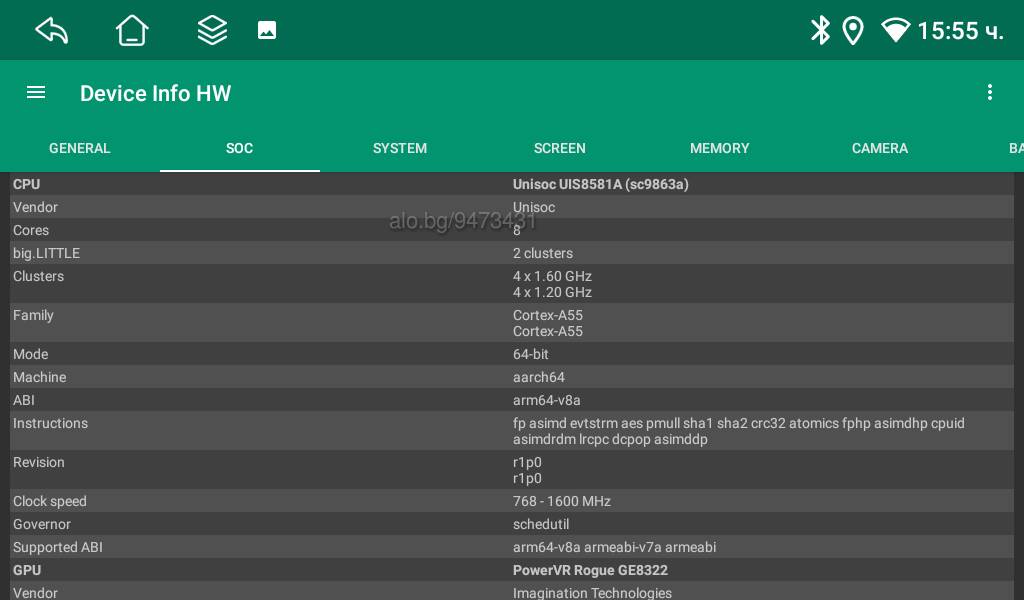Viewport: 1024px width, 600px height.
Task: Tap the Bluetooth status icon
Action: [820, 30]
